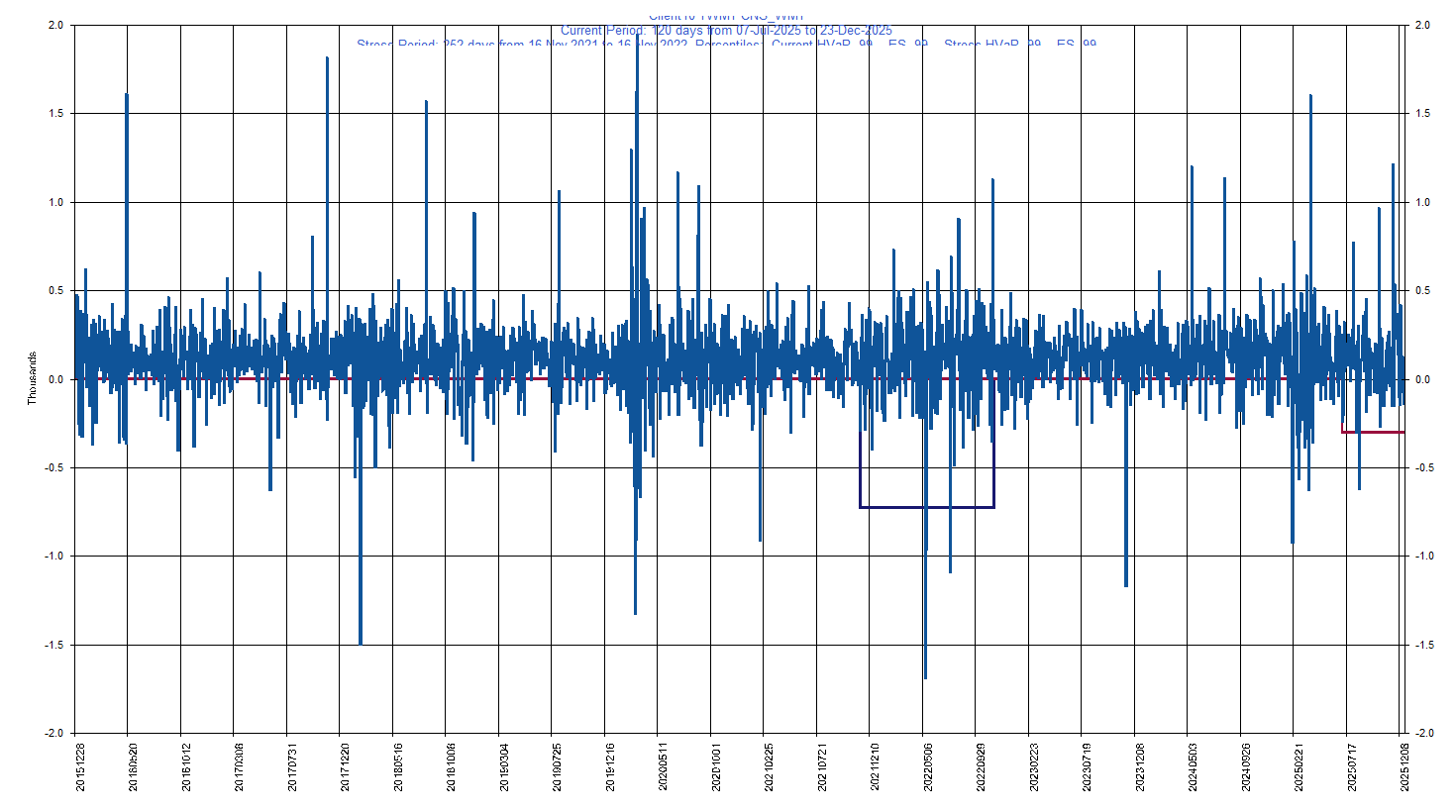Click the left axis 2.0 tick label
This screenshot has width=1456, height=812.
(x=55, y=25)
